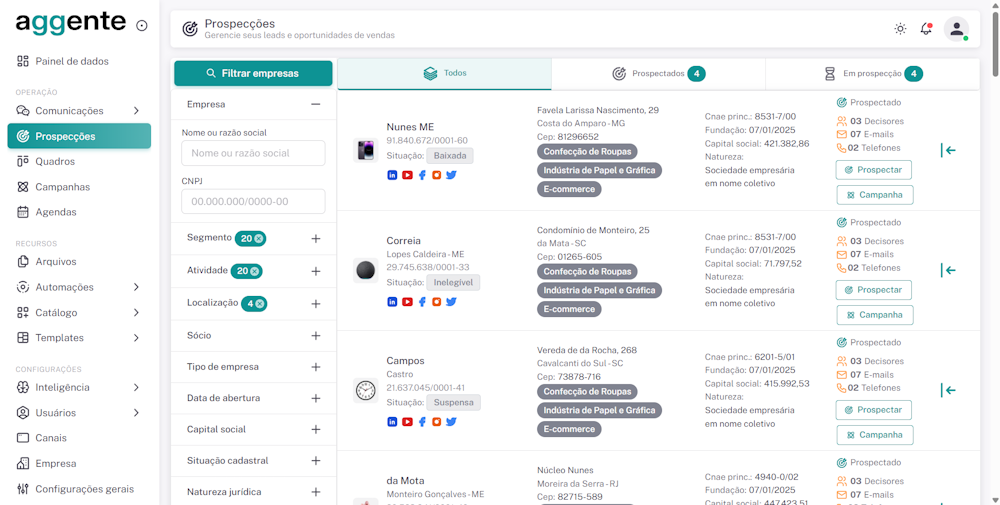Screen dimensions: 1000x505
Task: Click the Filtrar empresas button
Action: (x=253, y=73)
